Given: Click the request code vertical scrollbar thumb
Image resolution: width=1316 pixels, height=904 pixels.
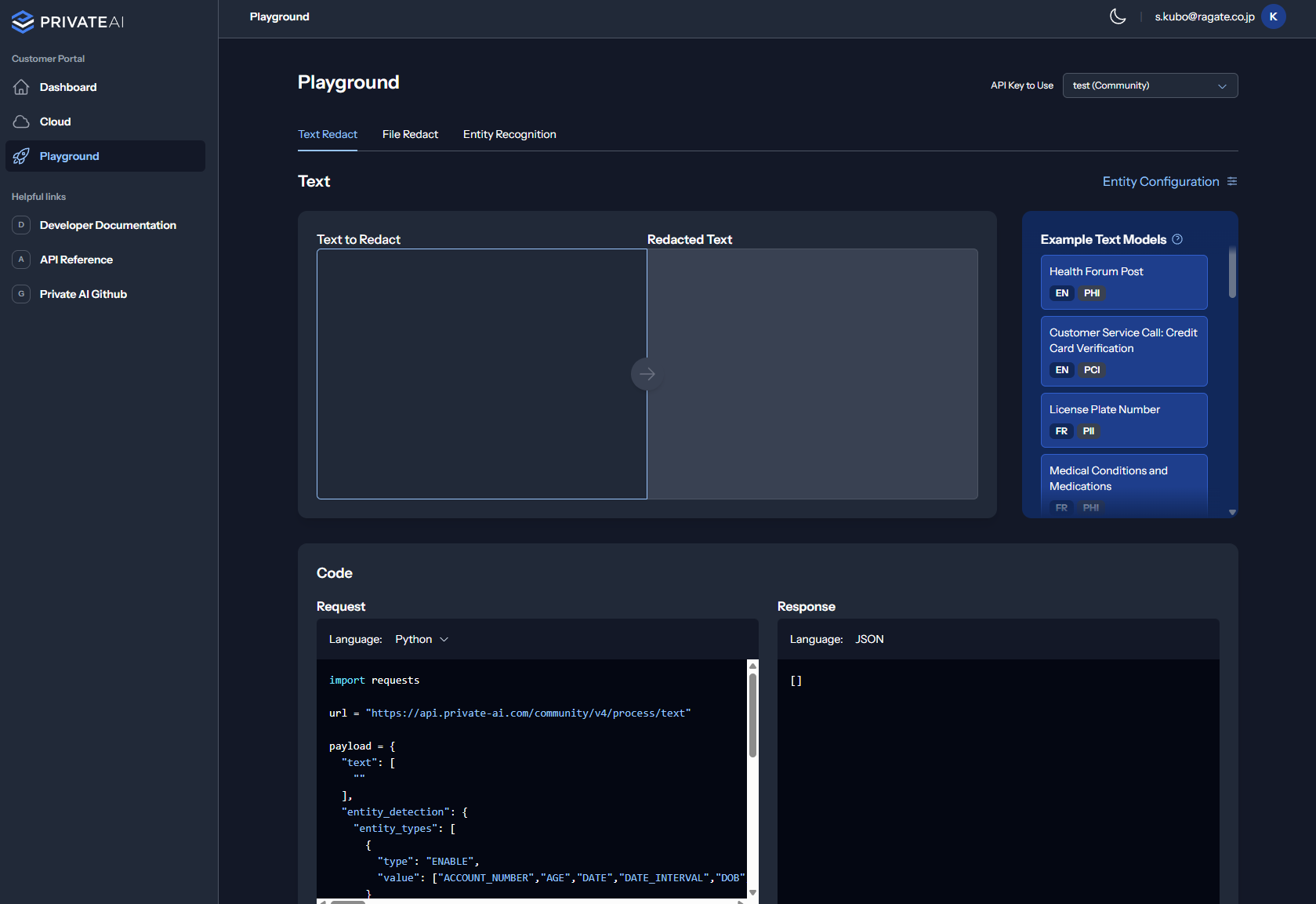Looking at the screenshot, I should 752,715.
